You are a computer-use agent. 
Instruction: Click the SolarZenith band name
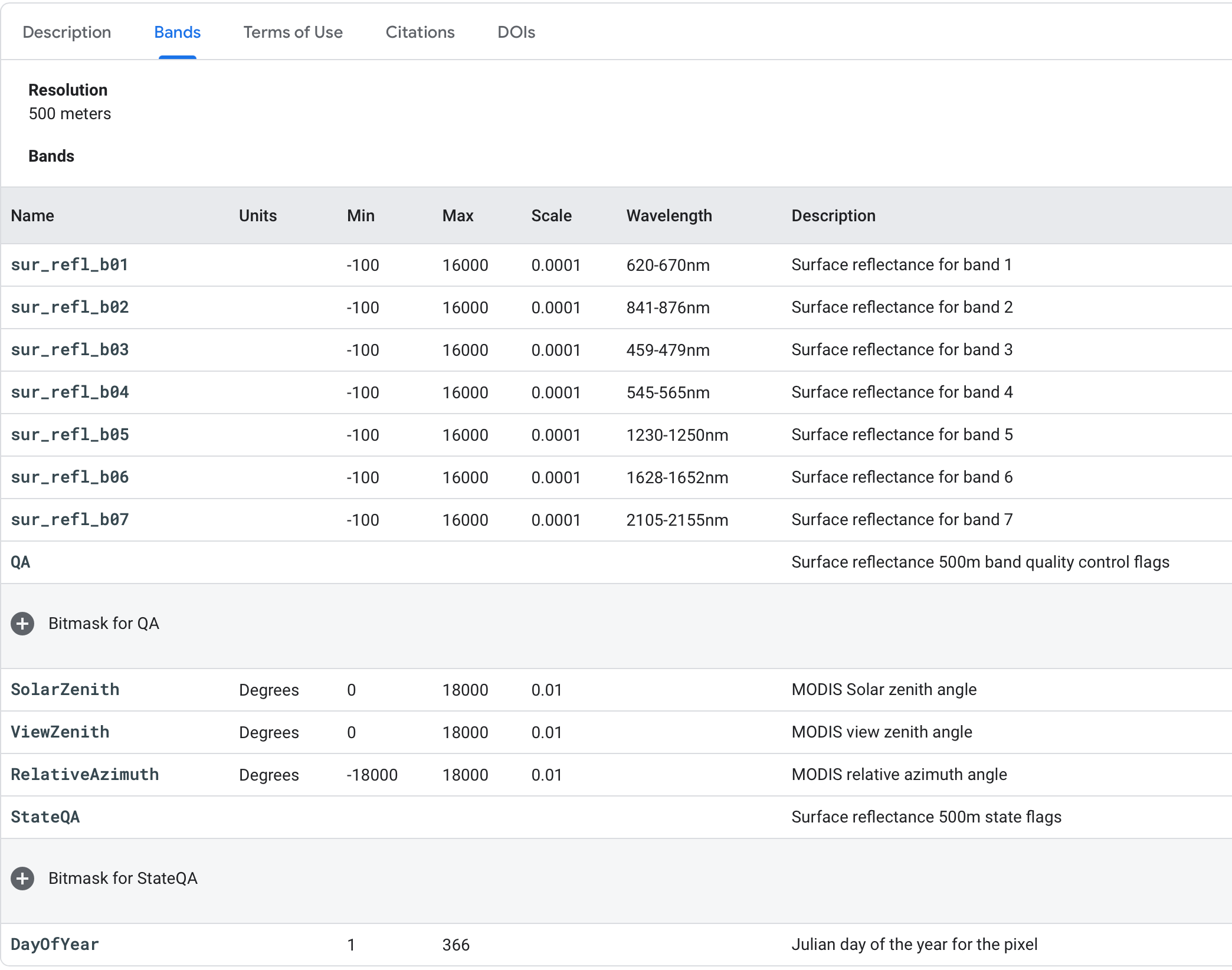tap(65, 690)
